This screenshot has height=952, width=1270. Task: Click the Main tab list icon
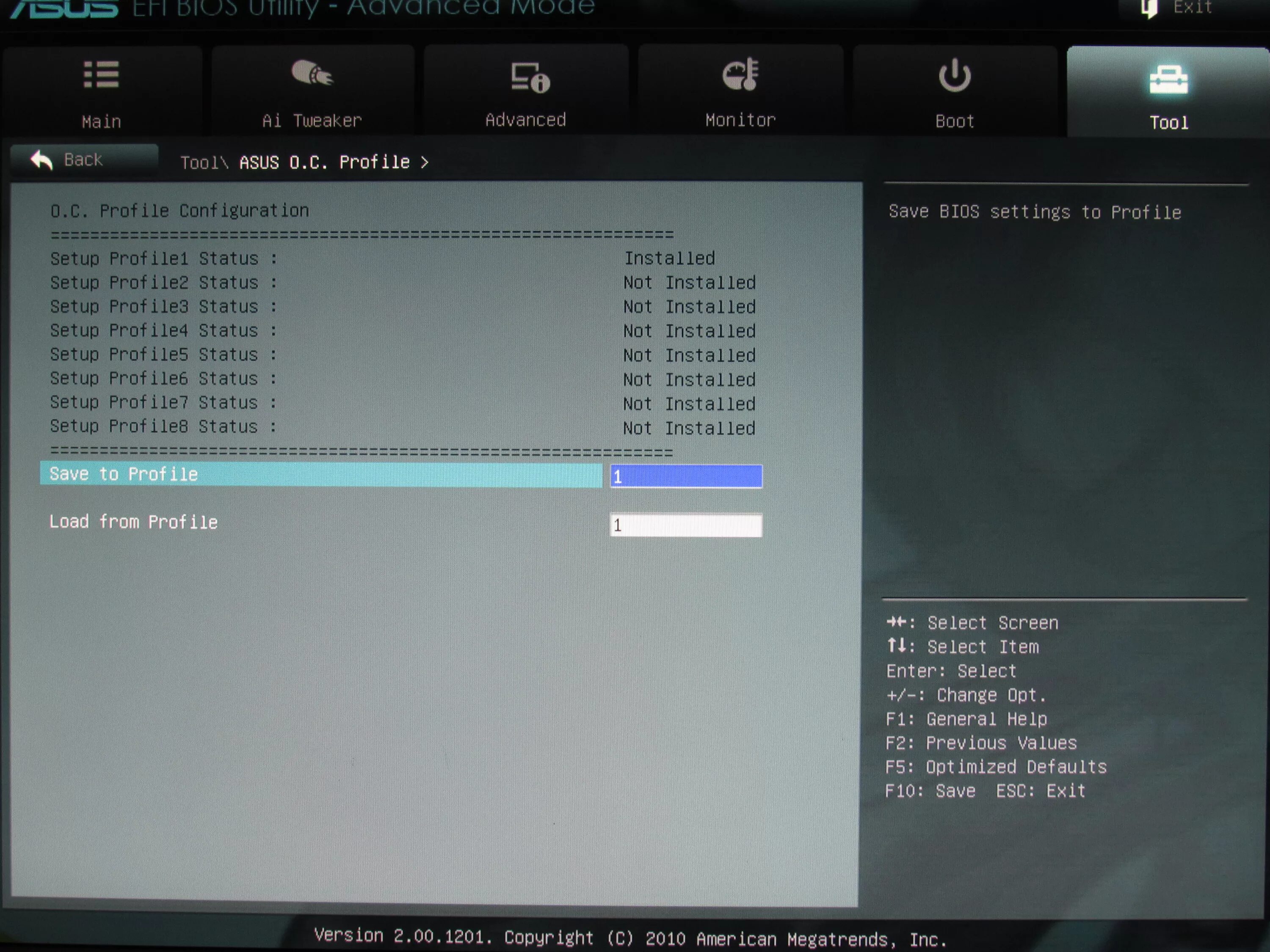click(101, 74)
